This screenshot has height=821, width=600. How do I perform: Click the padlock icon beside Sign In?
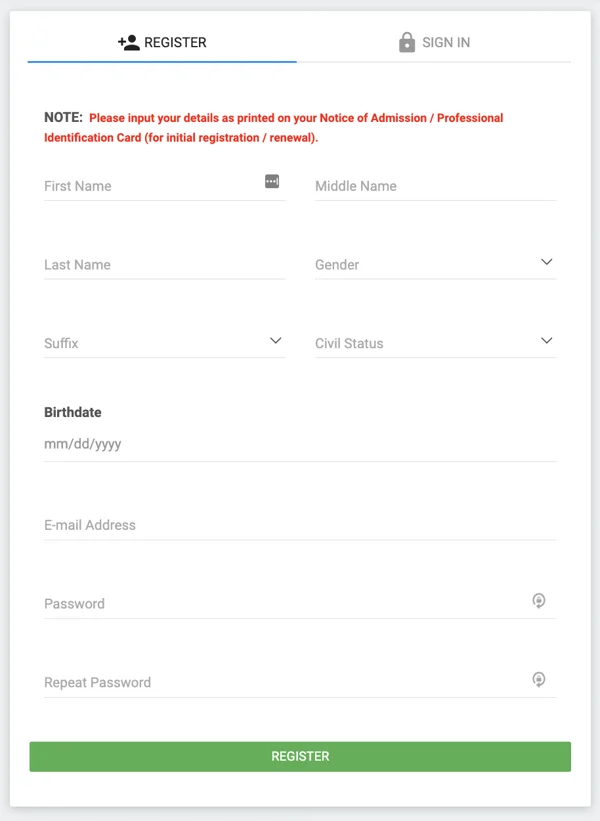(x=406, y=43)
